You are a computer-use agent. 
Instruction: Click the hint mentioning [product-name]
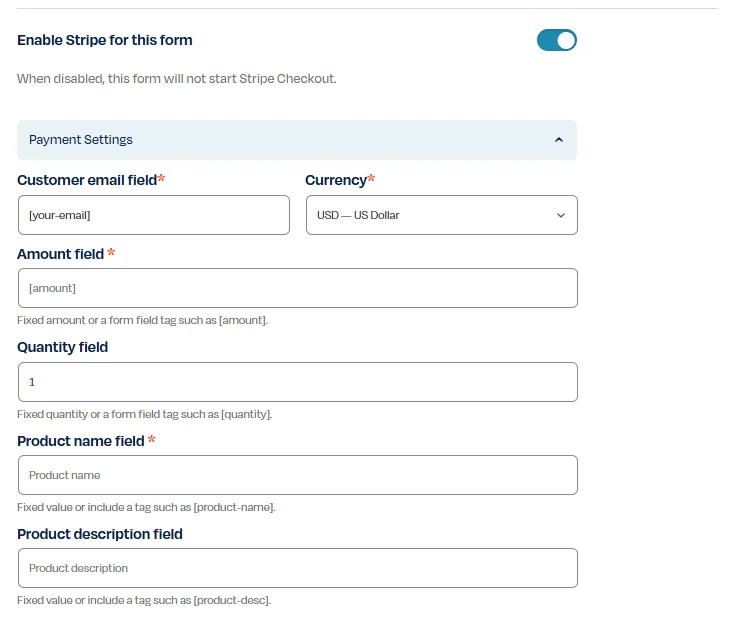[x=146, y=507]
